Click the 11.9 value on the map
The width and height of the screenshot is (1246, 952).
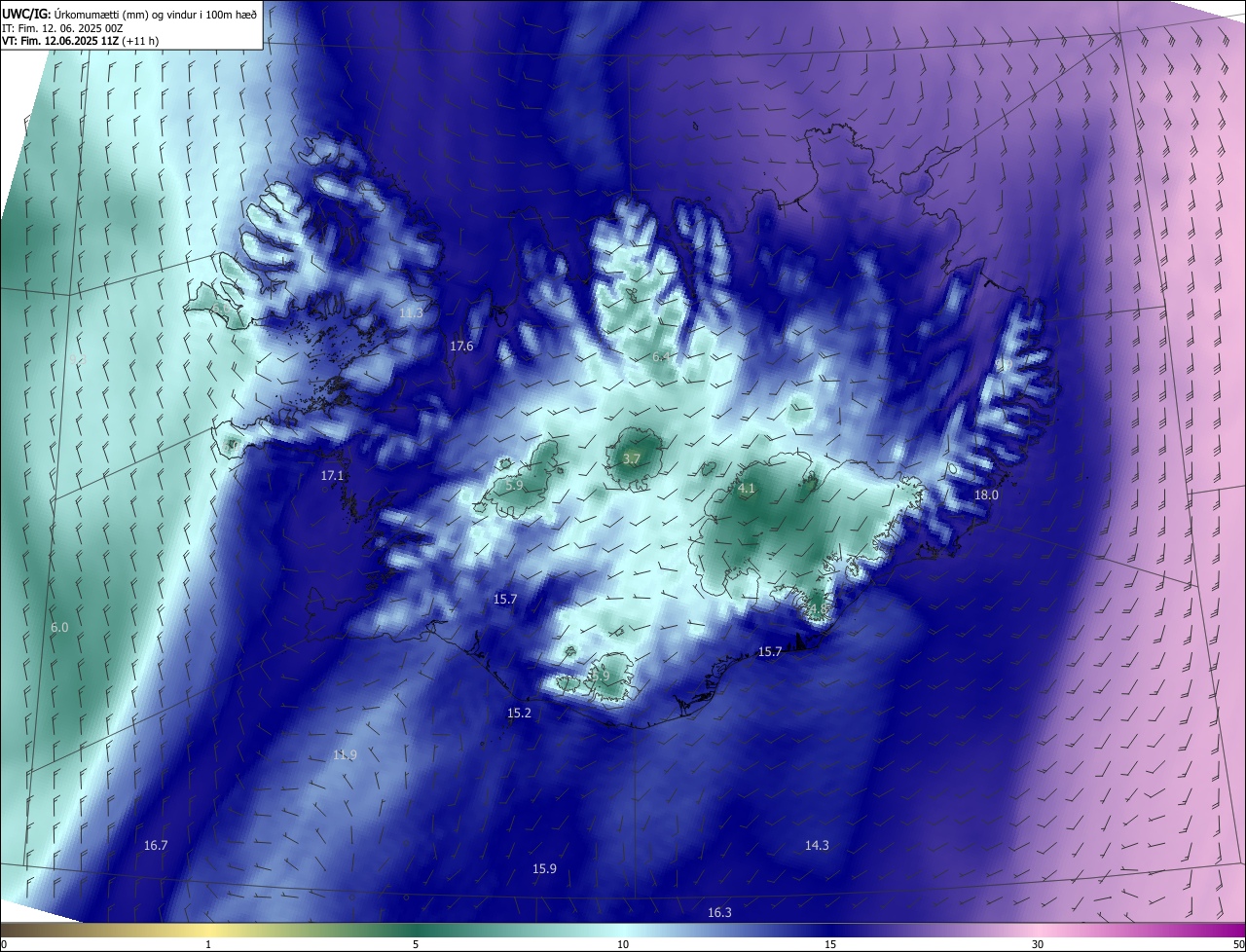345,755
